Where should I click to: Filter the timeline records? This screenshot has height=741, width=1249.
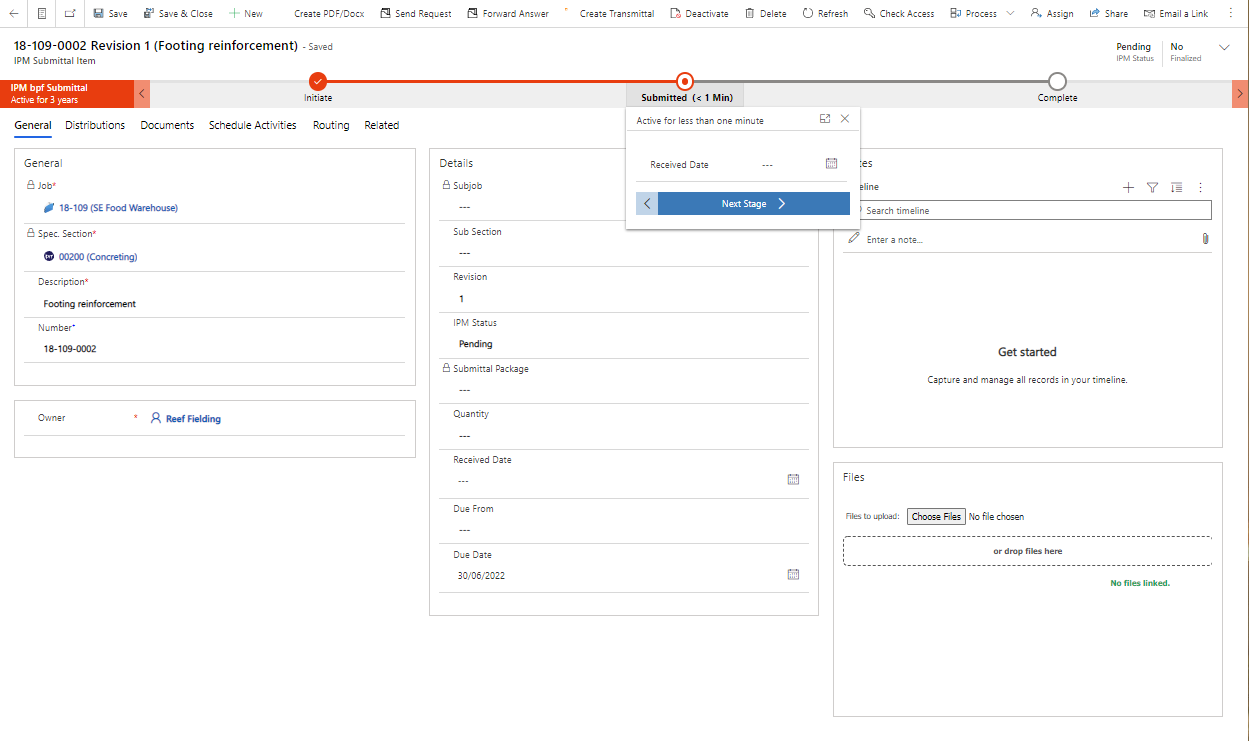[1152, 187]
